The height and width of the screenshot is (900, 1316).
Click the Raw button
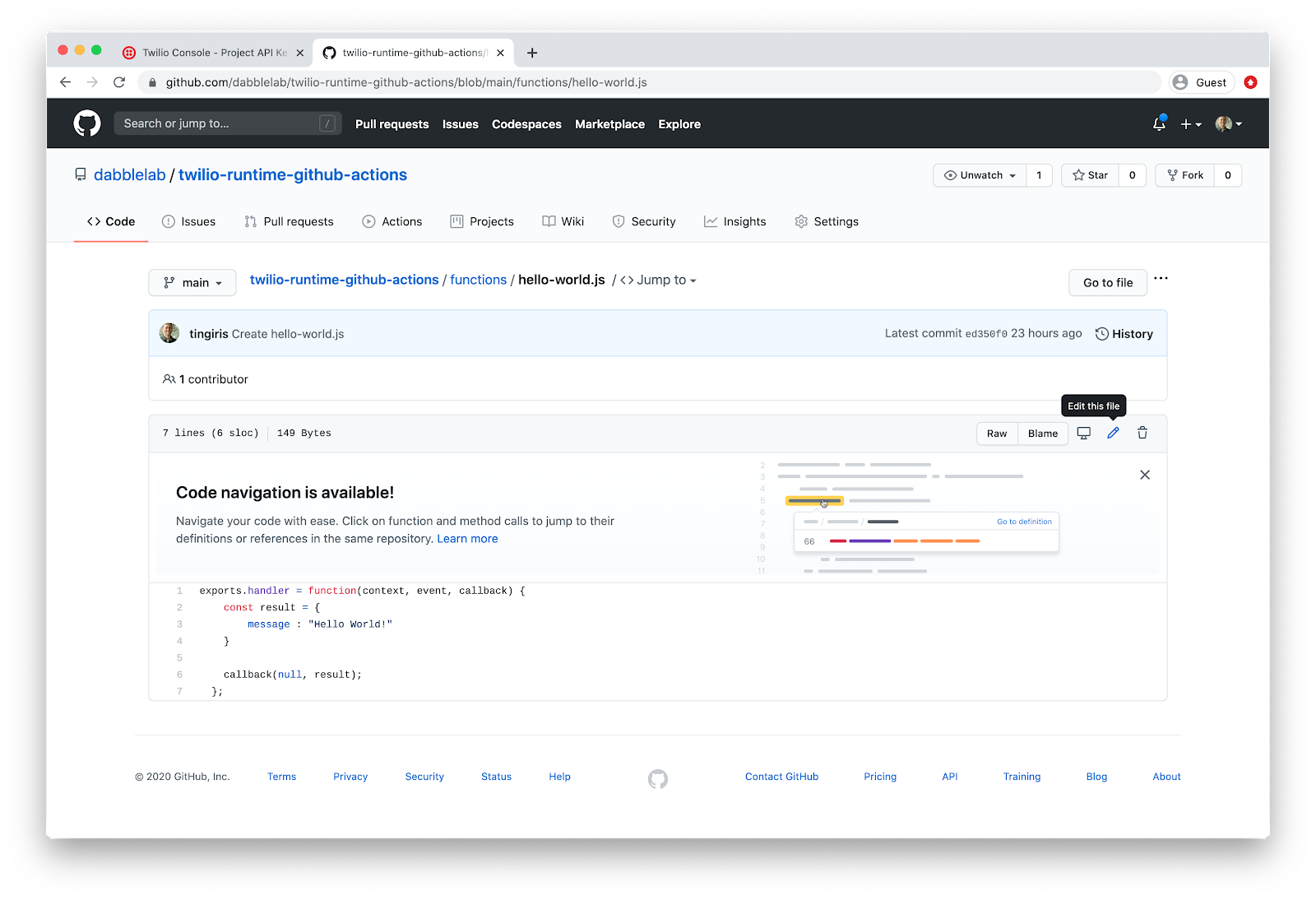(997, 434)
